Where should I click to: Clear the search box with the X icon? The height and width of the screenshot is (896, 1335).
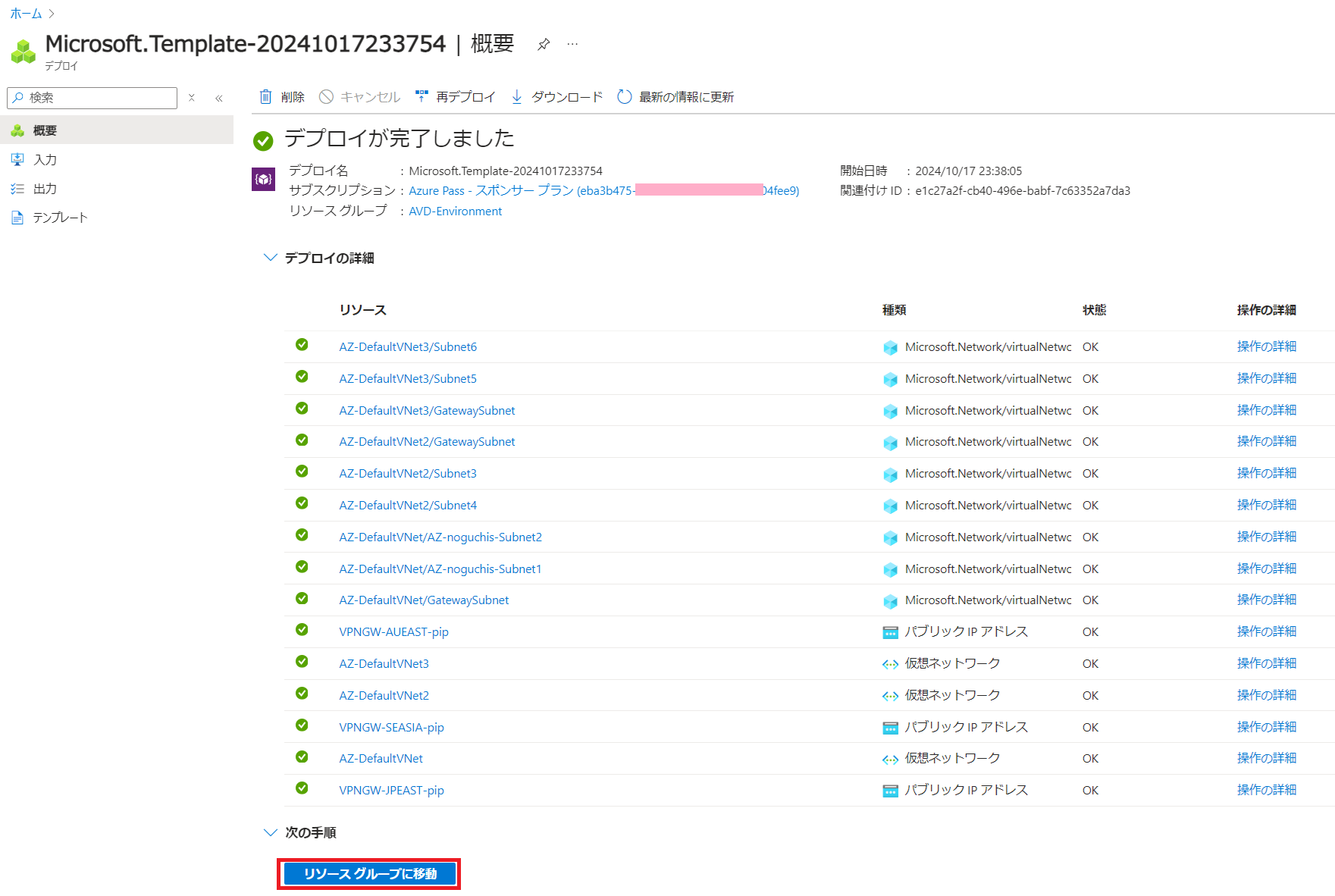click(192, 98)
